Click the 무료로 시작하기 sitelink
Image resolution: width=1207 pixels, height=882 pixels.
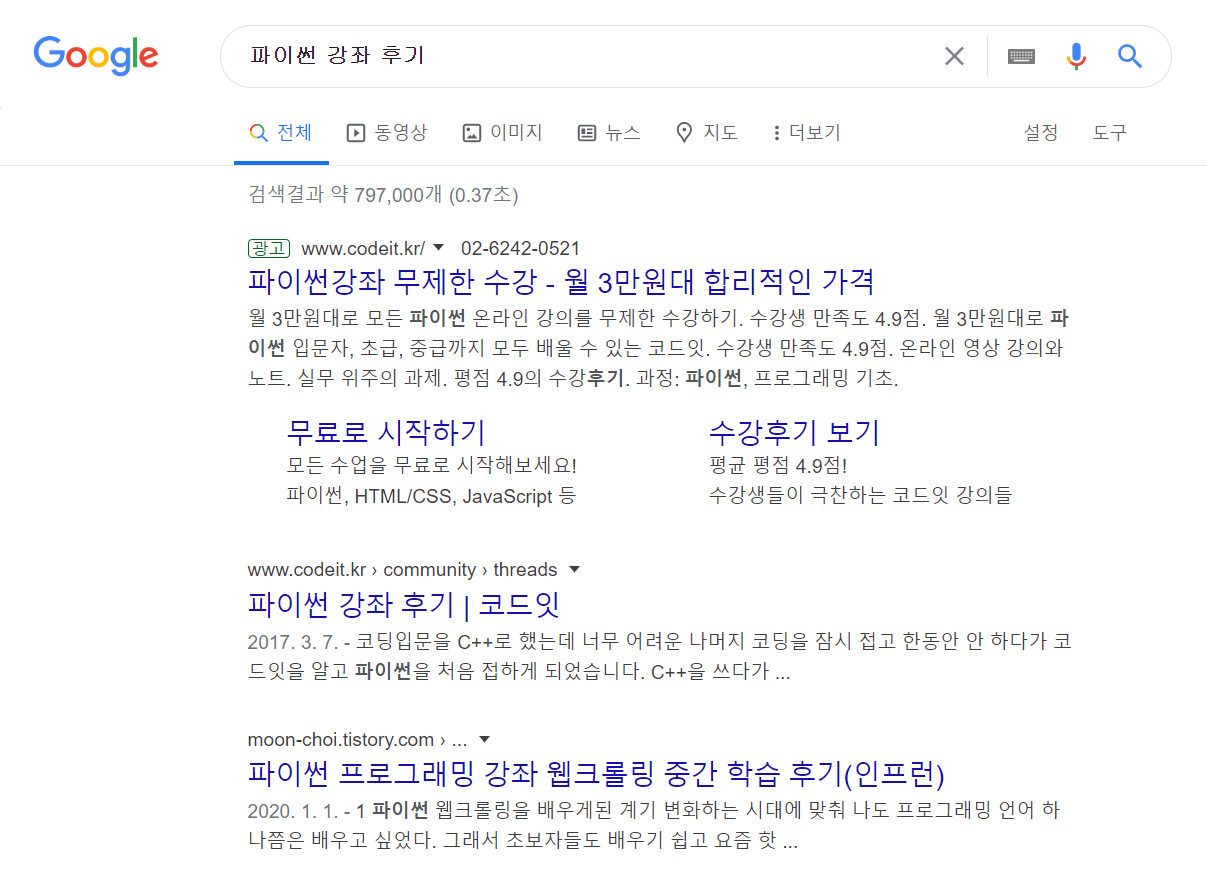coord(386,432)
